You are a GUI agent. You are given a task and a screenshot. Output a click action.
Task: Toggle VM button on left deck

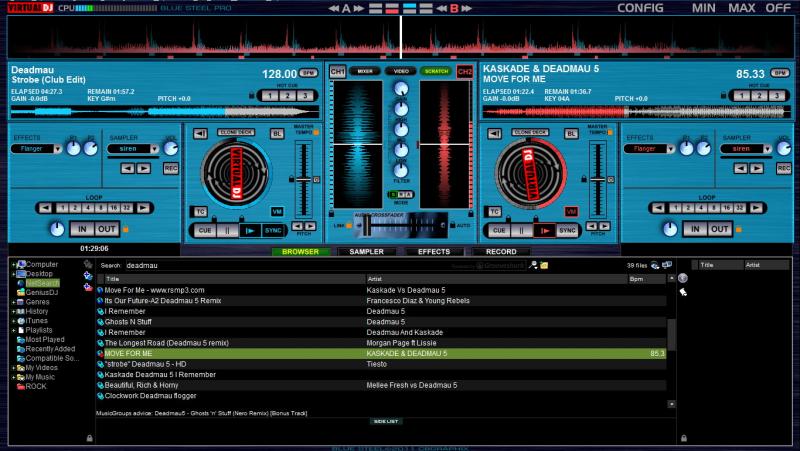tap(277, 211)
